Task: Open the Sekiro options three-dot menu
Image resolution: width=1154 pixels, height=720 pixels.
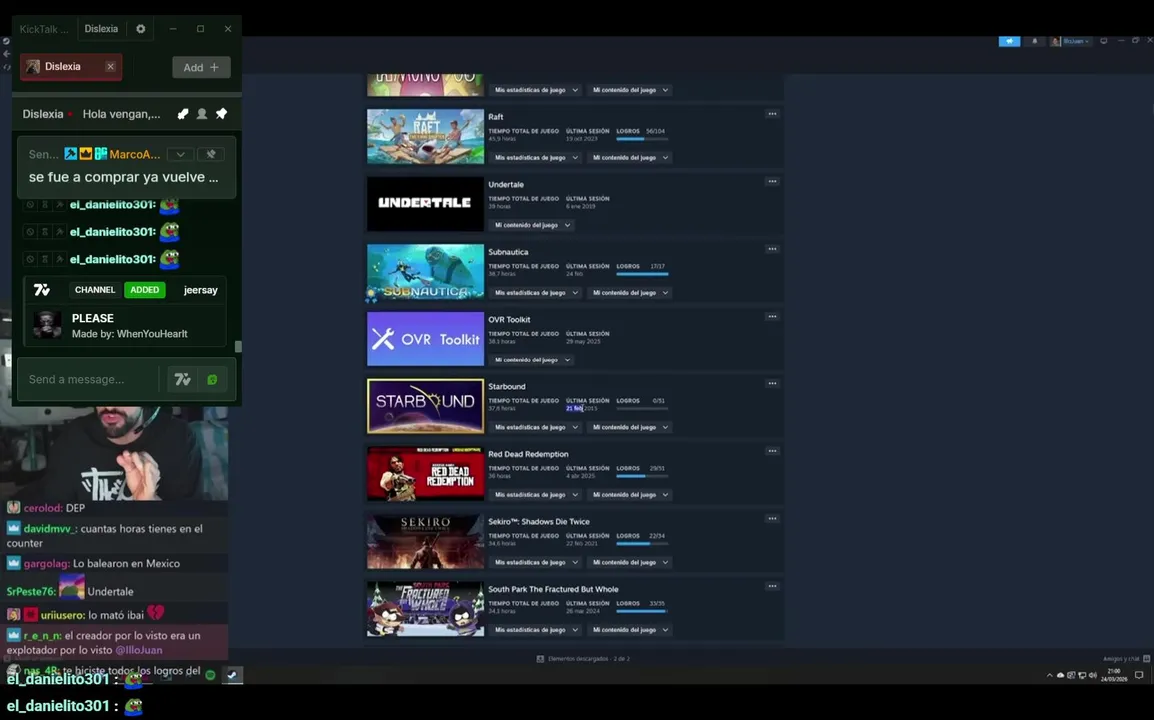Action: pyautogui.click(x=772, y=519)
